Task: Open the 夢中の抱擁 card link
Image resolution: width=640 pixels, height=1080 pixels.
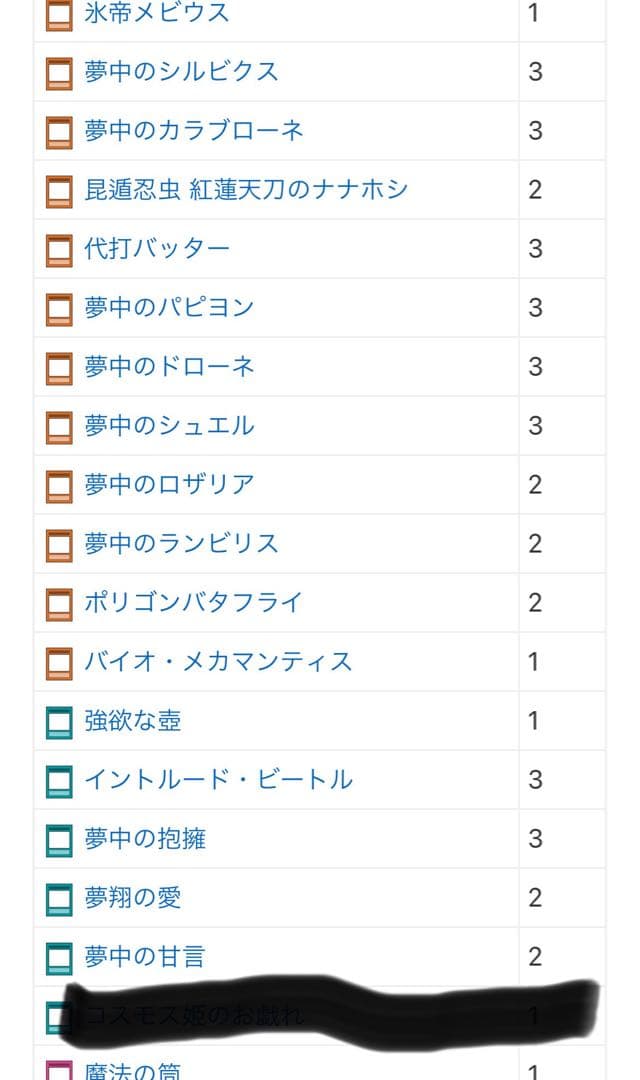Action: coord(145,839)
